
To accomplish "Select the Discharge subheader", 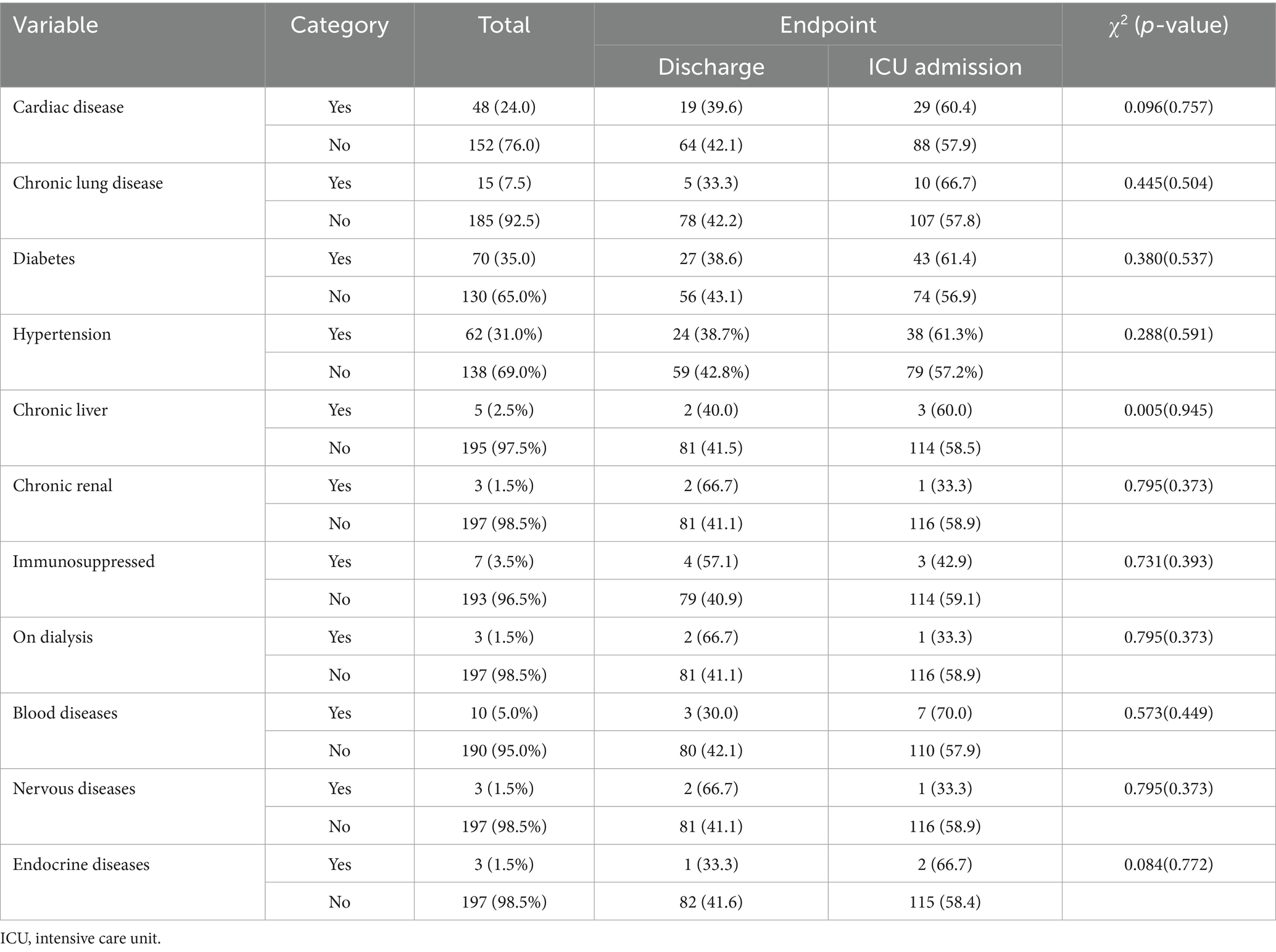I will click(x=711, y=67).
